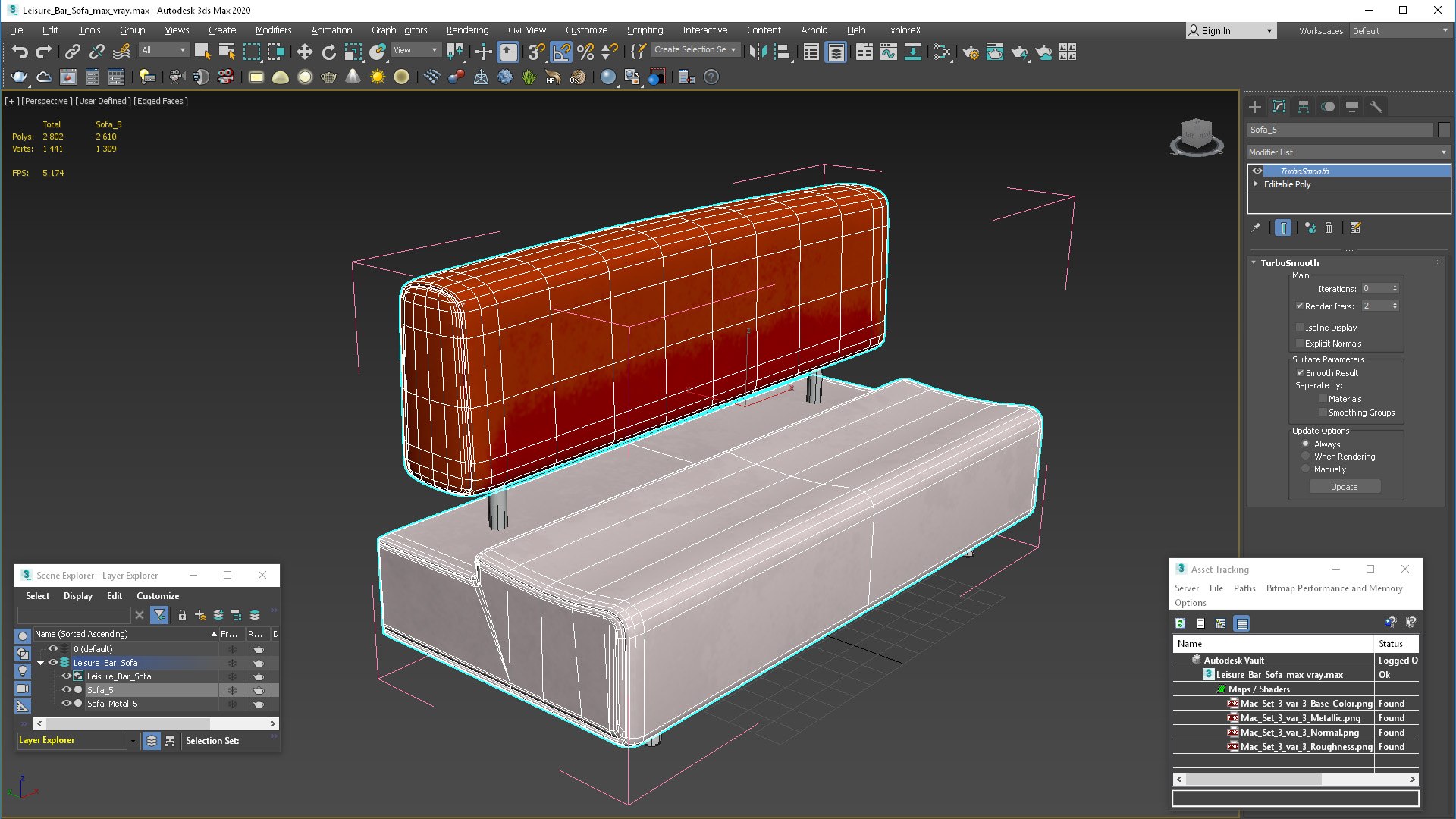Screen dimensions: 1456x819
Task: Toggle Percent Snap tool
Action: click(585, 52)
